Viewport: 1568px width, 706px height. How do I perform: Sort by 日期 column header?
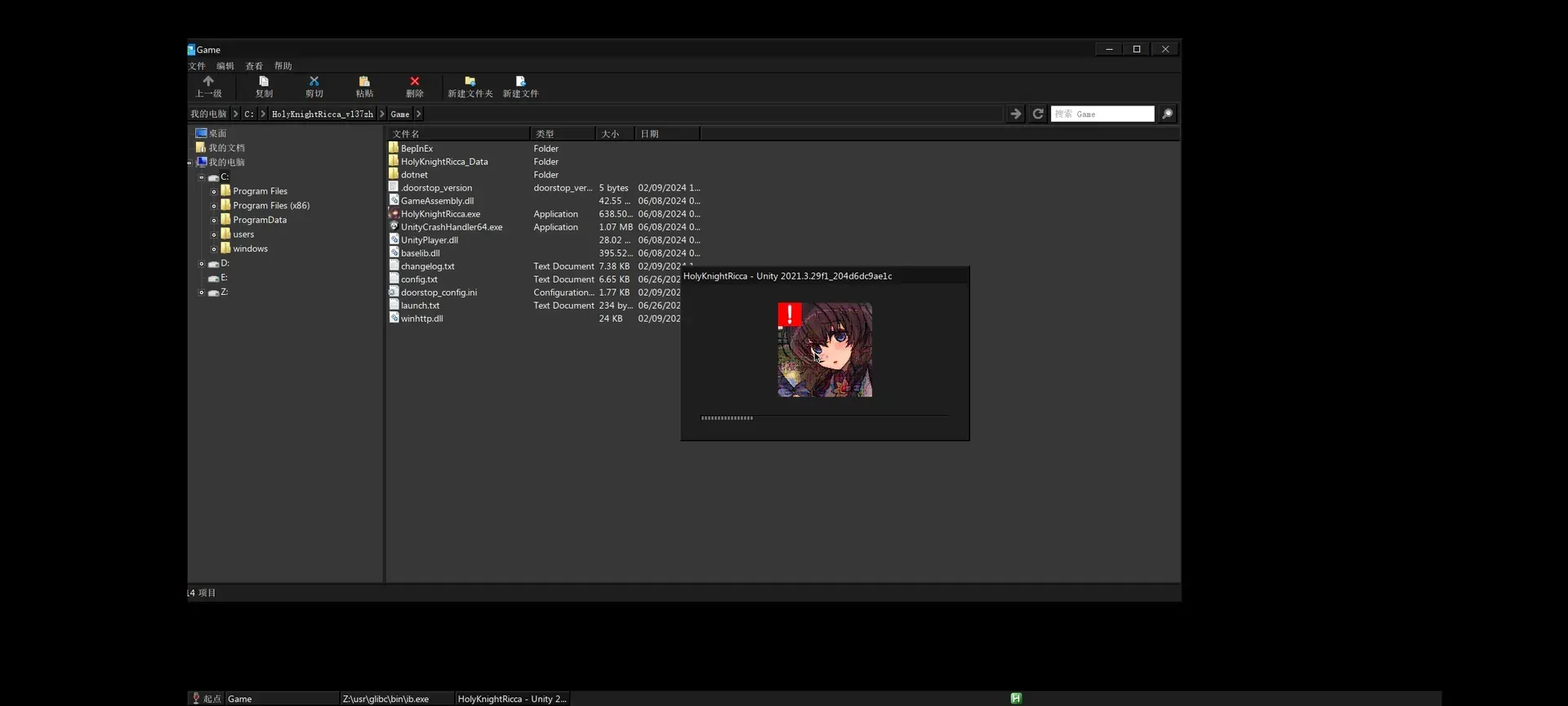667,134
